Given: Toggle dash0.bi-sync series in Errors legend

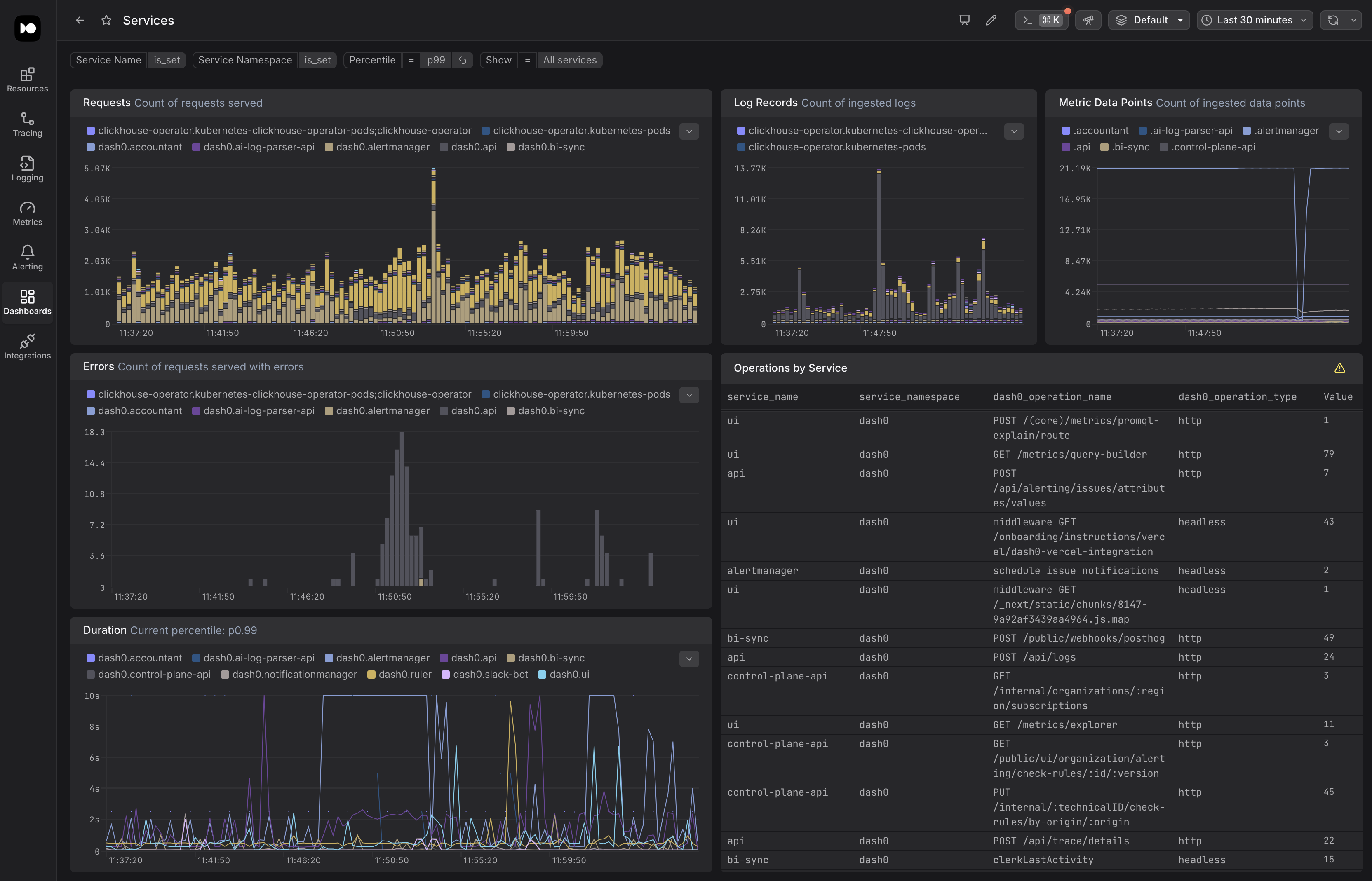Looking at the screenshot, I should pos(551,411).
